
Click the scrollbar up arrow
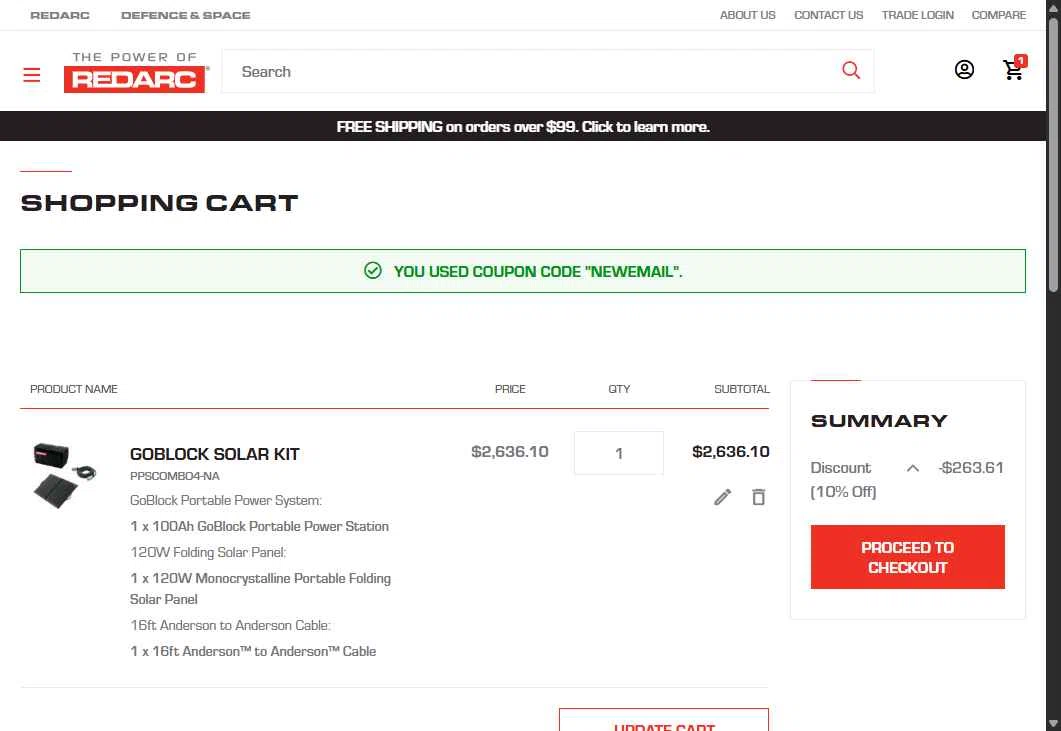point(1053,6)
